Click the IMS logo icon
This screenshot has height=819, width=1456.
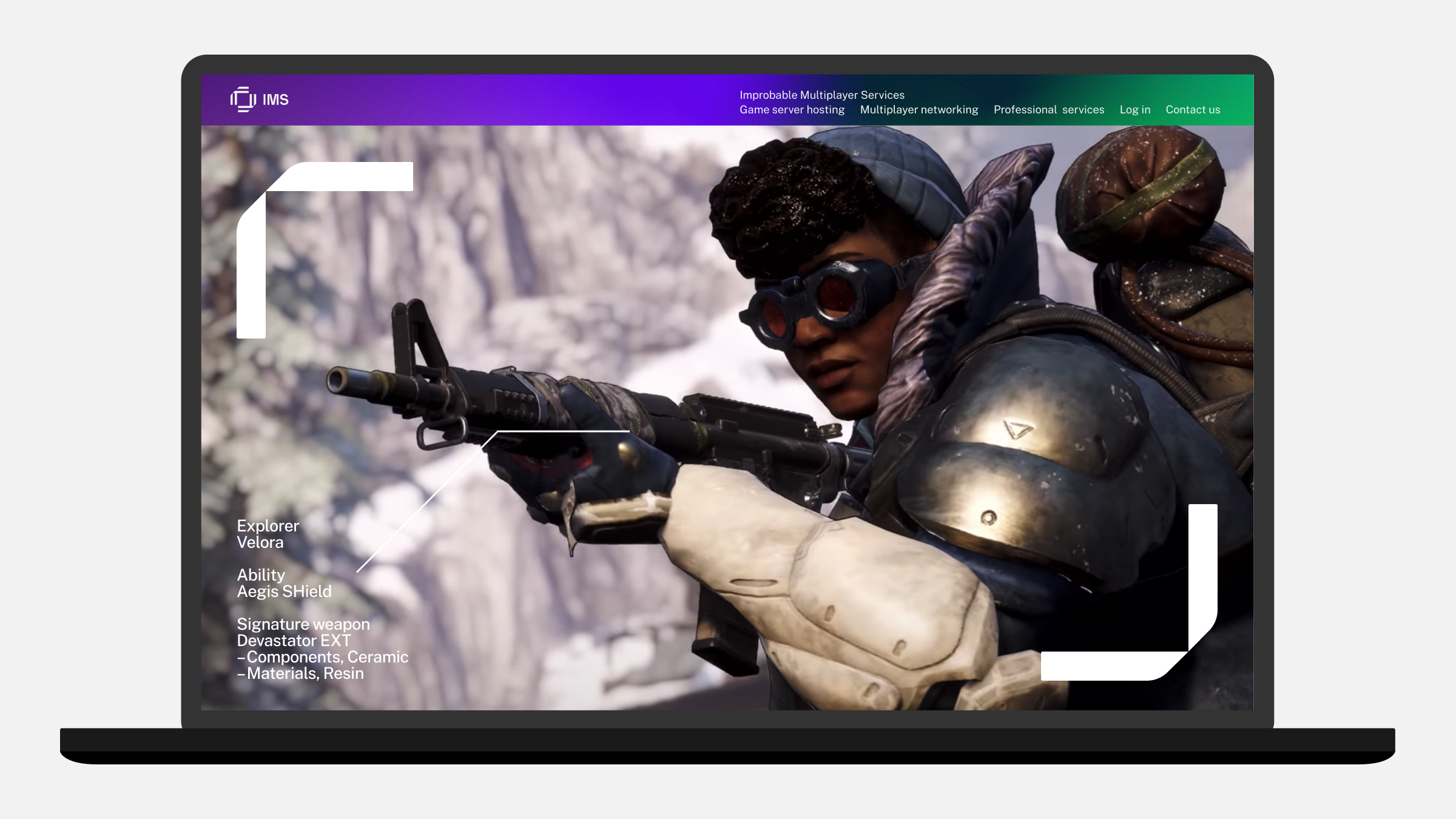pos(242,99)
